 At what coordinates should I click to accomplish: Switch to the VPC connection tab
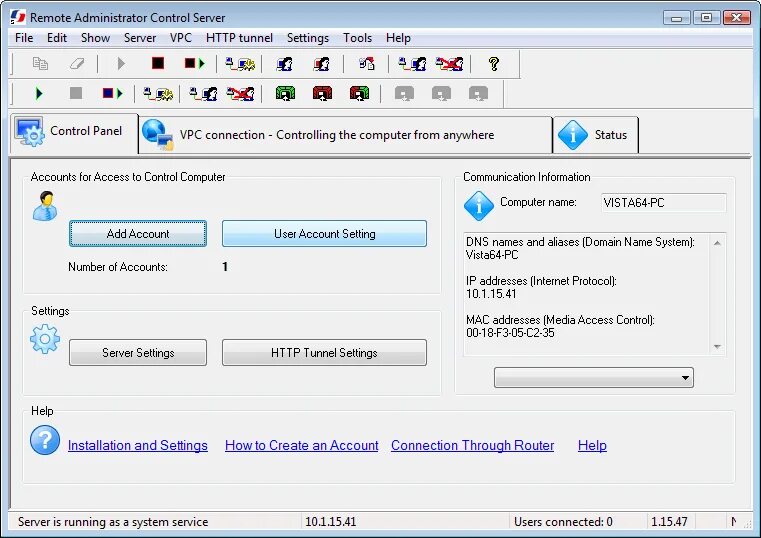pyautogui.click(x=345, y=135)
